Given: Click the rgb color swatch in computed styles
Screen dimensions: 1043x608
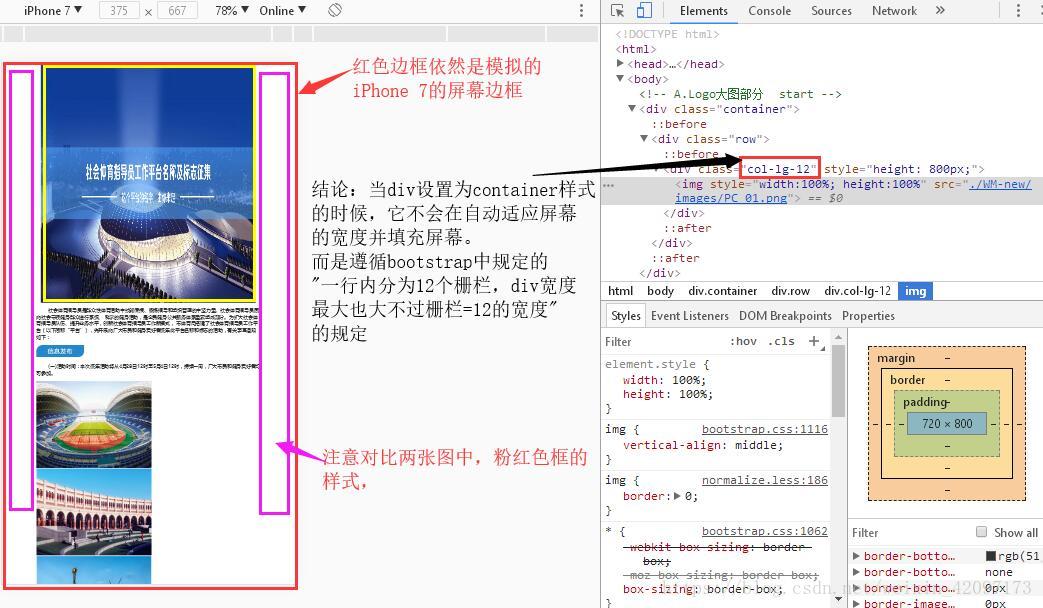Looking at the screenshot, I should (x=990, y=555).
